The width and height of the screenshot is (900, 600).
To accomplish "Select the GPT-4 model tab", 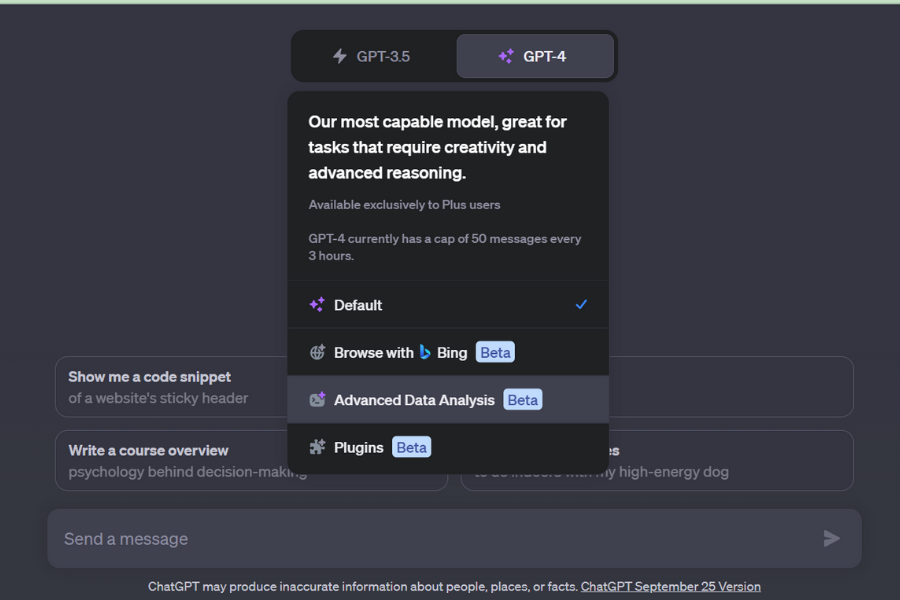I will (x=535, y=56).
